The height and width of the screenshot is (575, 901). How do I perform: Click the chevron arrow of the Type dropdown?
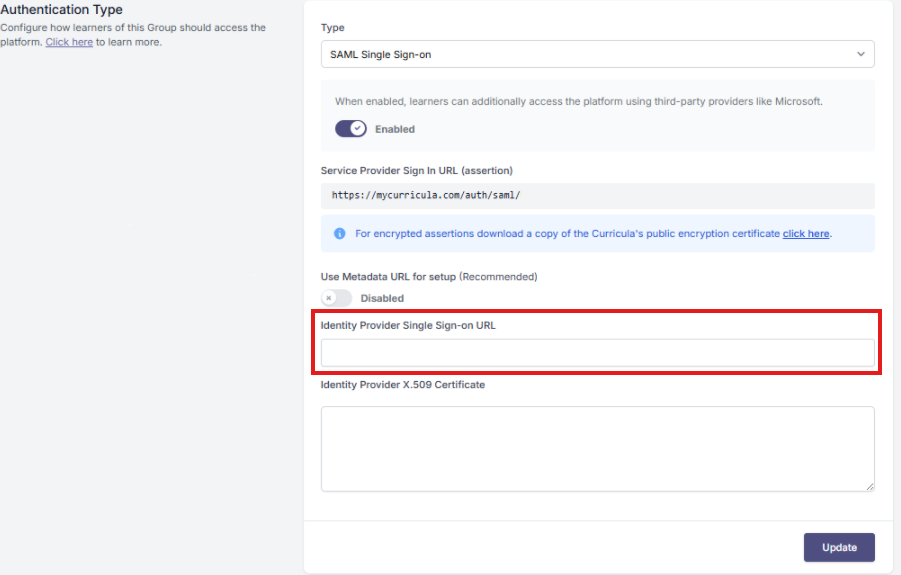pos(861,54)
